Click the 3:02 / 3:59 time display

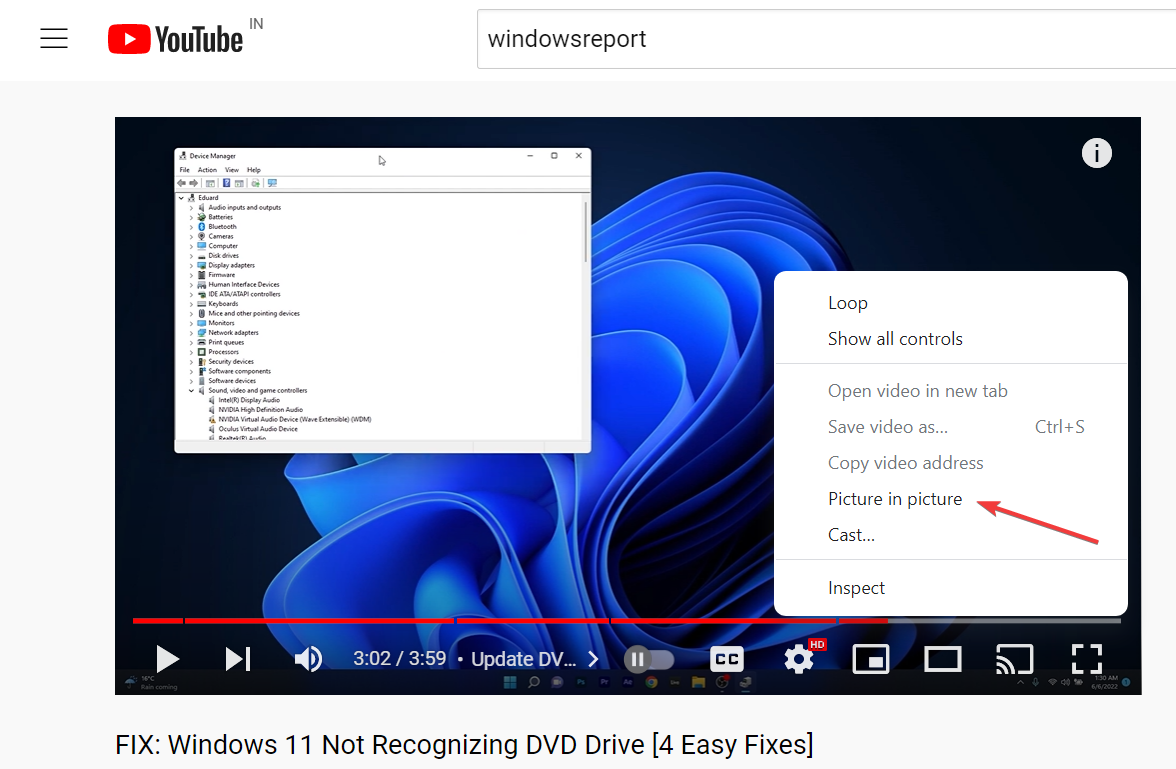pyautogui.click(x=400, y=659)
